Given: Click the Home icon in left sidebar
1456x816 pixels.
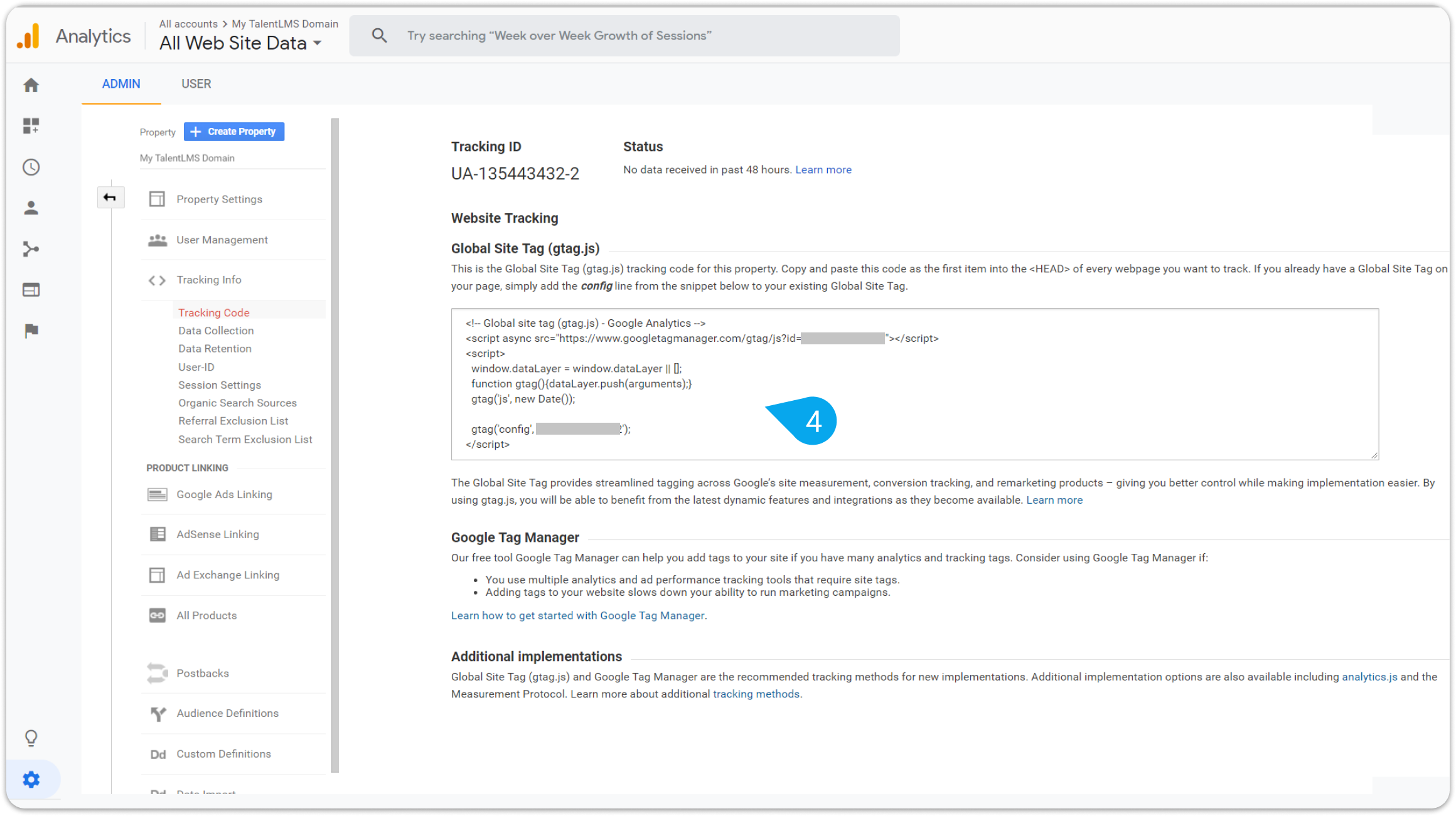Looking at the screenshot, I should click(x=31, y=85).
